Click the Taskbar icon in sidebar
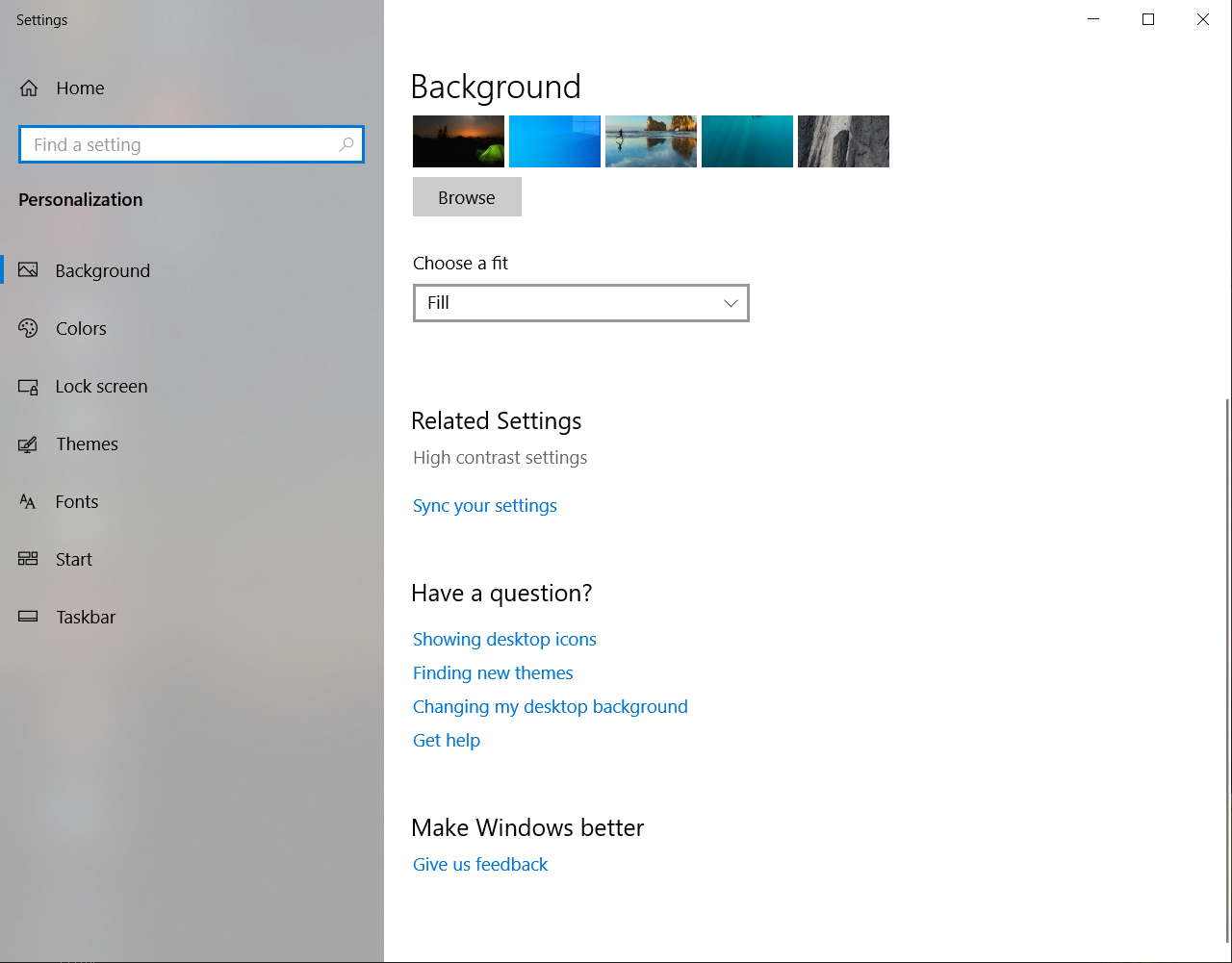Screen dimensions: 1232x963 point(28,617)
